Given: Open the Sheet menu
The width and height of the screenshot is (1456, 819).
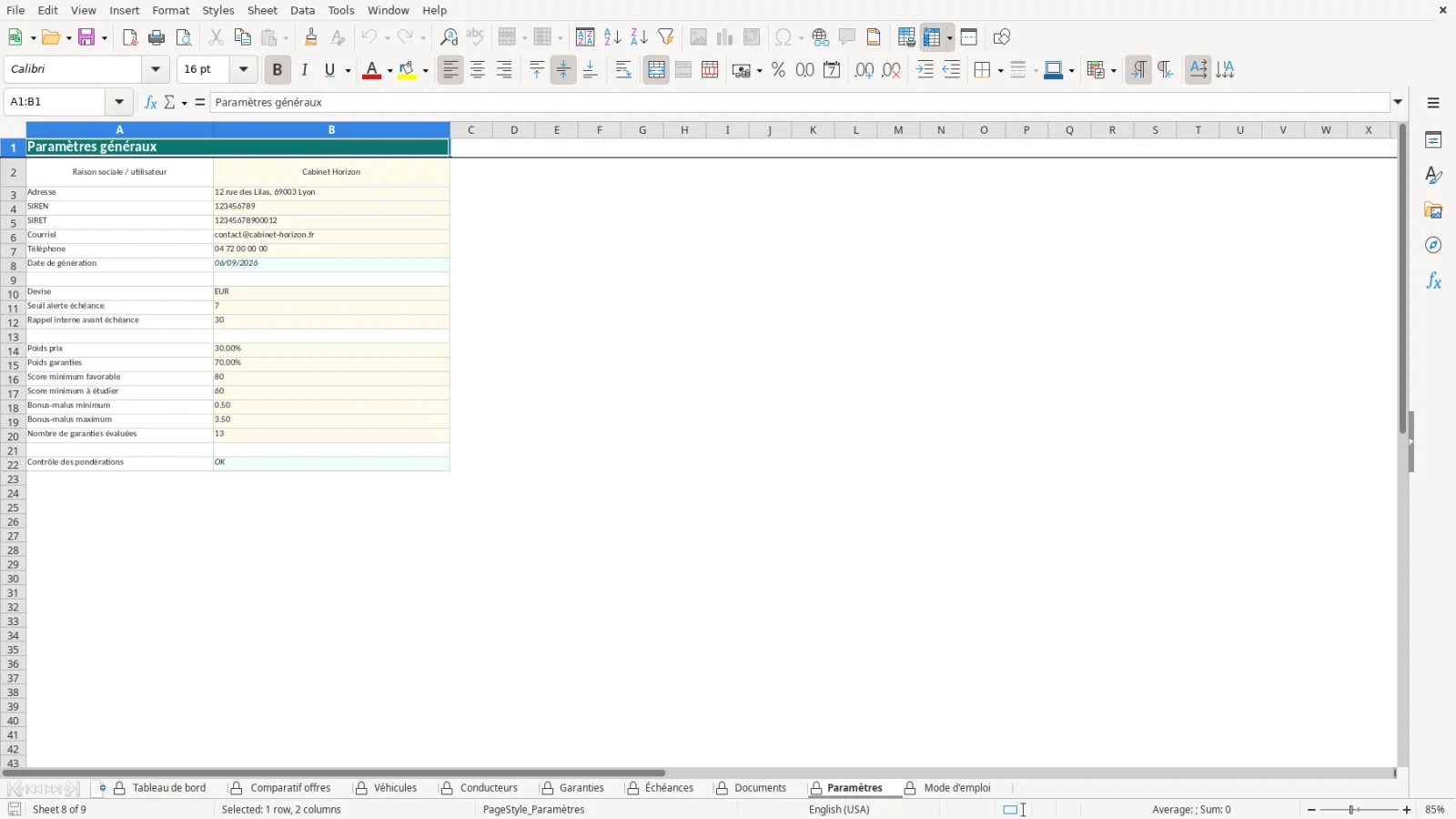Looking at the screenshot, I should tap(262, 10).
